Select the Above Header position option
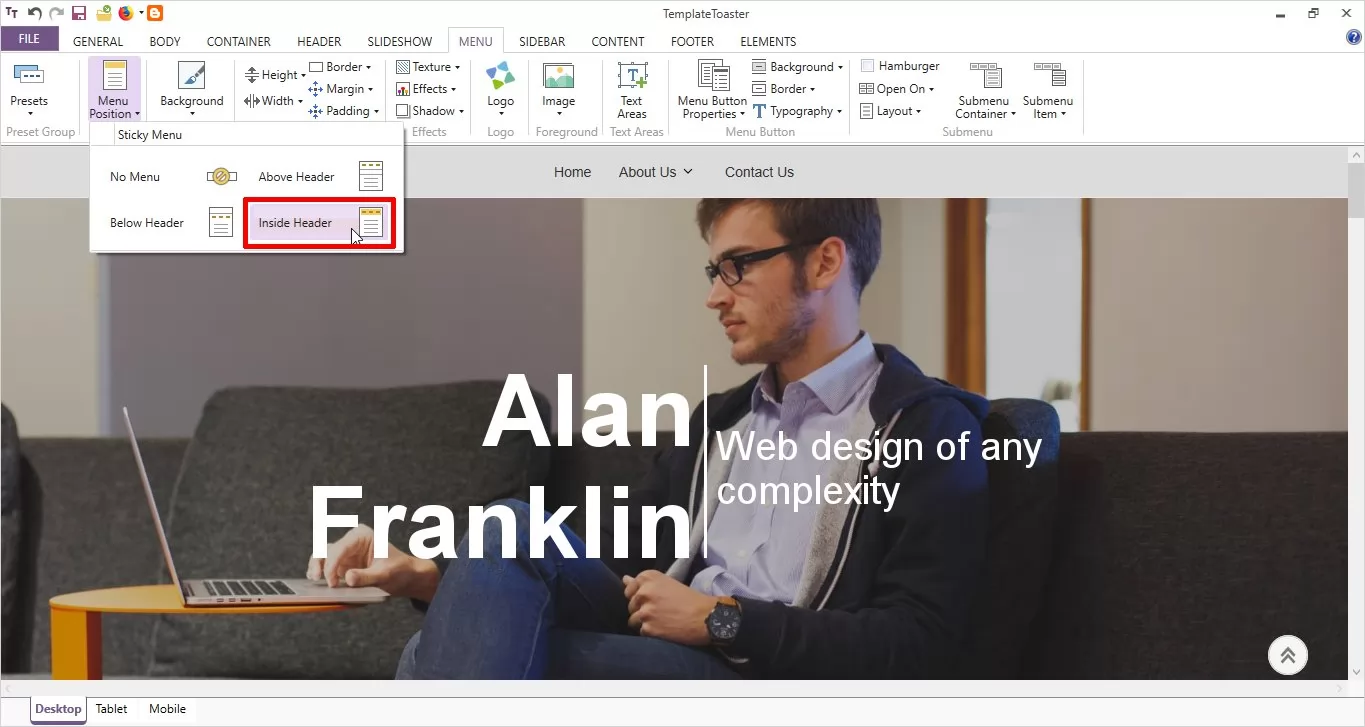The height and width of the screenshot is (727, 1365). 319,177
